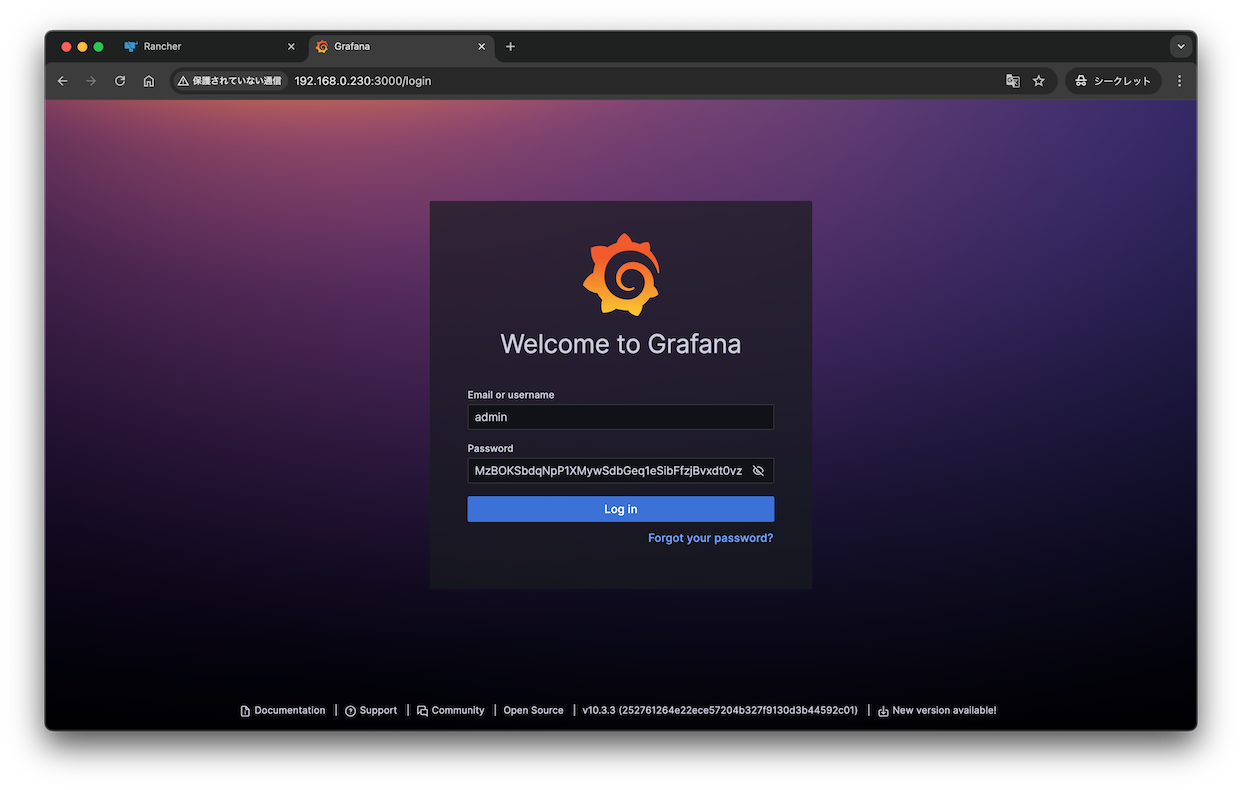Select the Grafana browser tab
Image resolution: width=1242 pixels, height=790 pixels.
(400, 47)
